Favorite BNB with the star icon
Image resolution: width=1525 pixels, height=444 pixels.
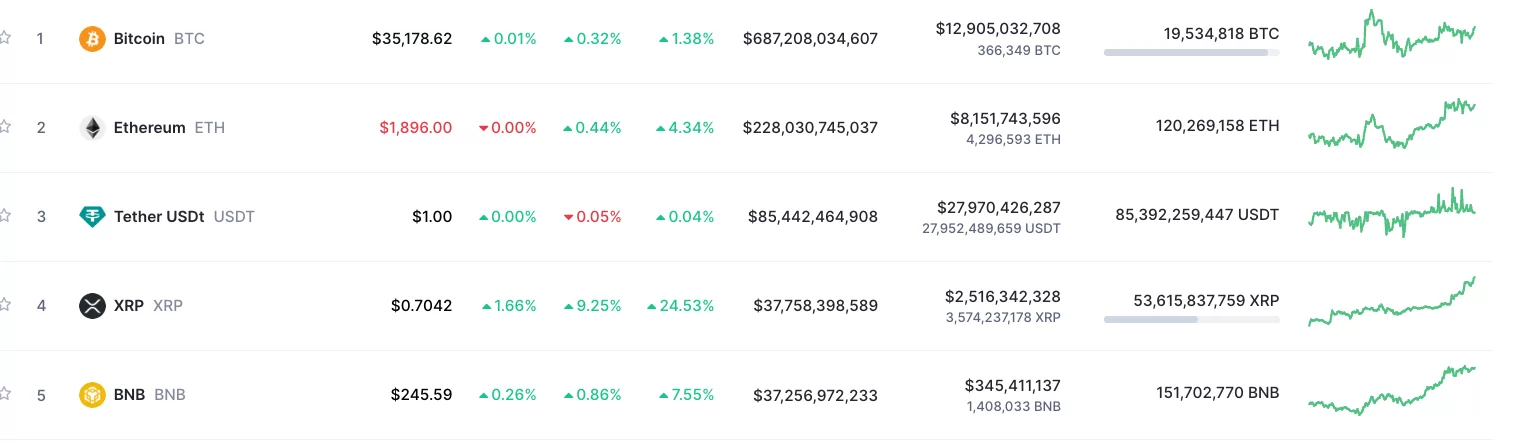pyautogui.click(x=5, y=394)
